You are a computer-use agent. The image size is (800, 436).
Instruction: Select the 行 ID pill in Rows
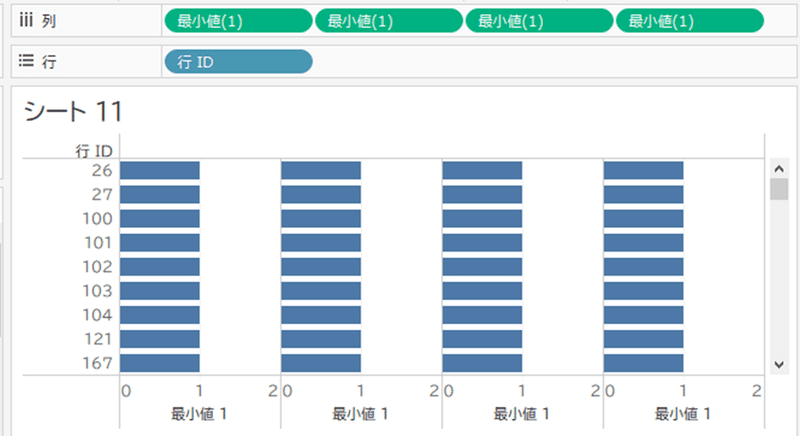tap(238, 62)
